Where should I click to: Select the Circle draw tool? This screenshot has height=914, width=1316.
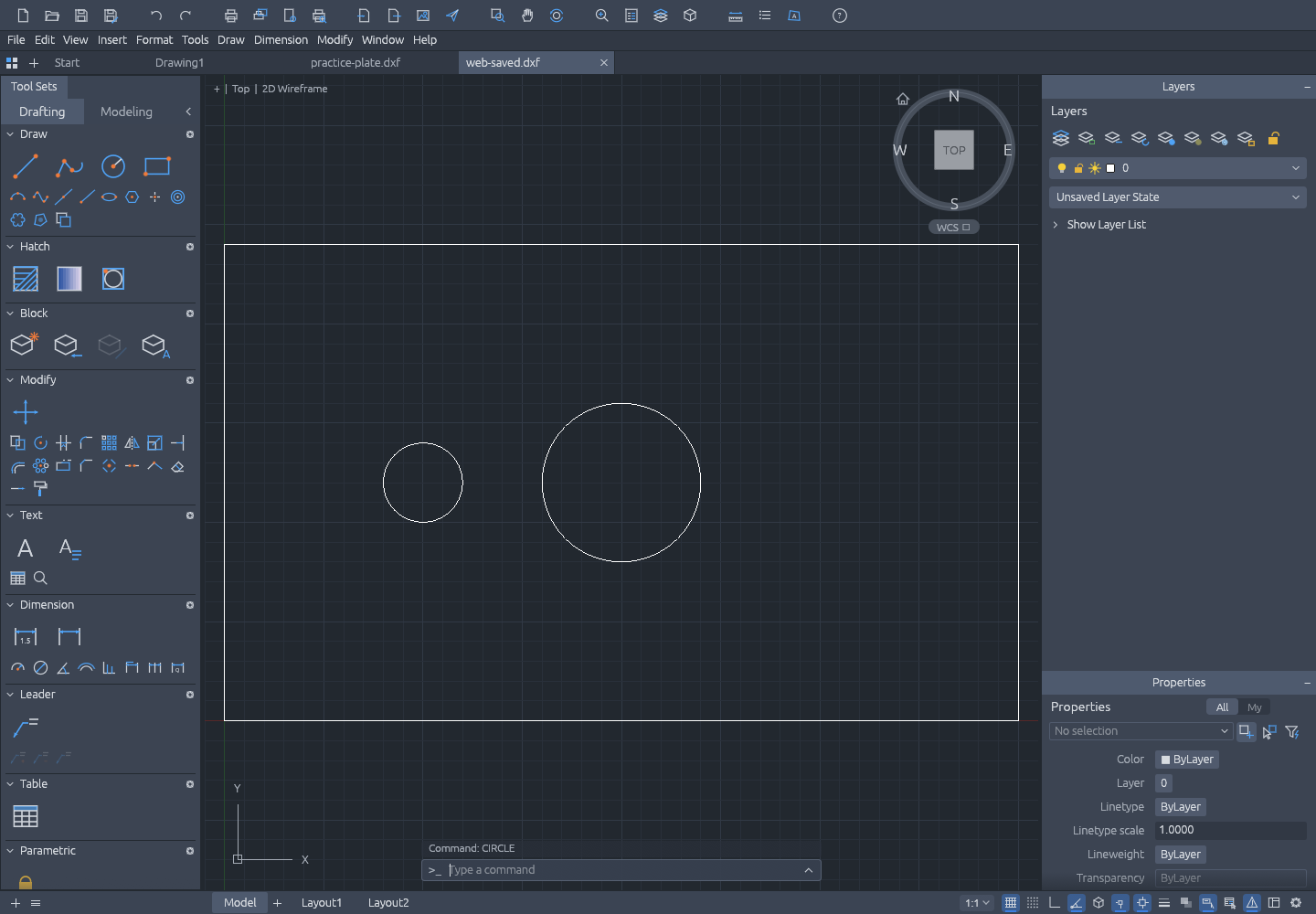coord(112,166)
